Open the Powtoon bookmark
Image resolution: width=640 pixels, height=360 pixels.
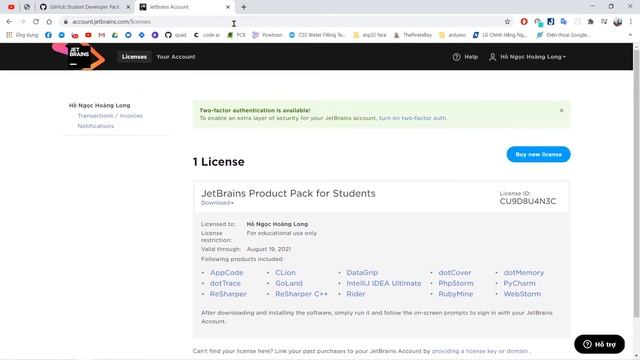[267, 35]
